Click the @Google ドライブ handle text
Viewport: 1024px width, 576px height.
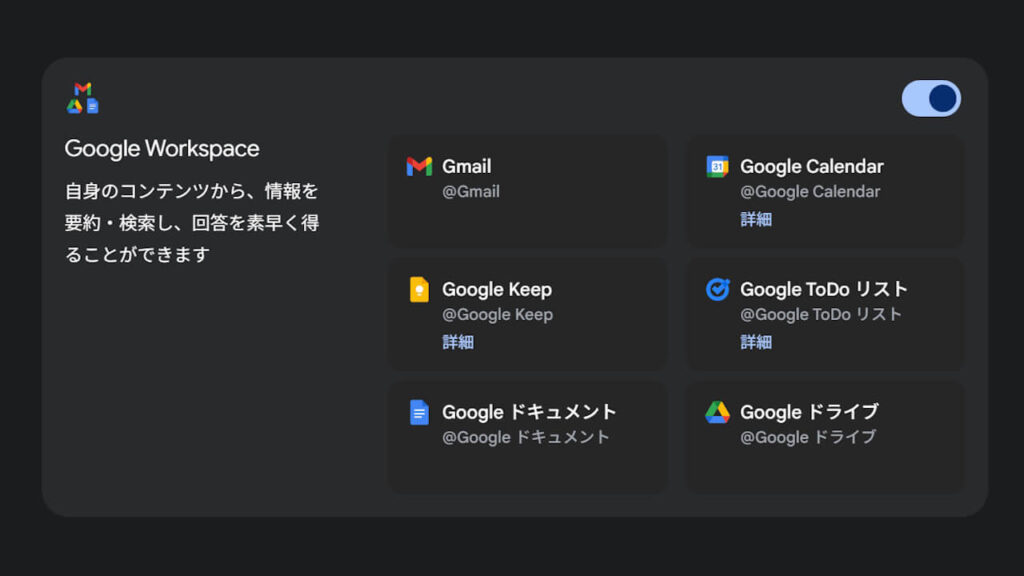point(808,438)
